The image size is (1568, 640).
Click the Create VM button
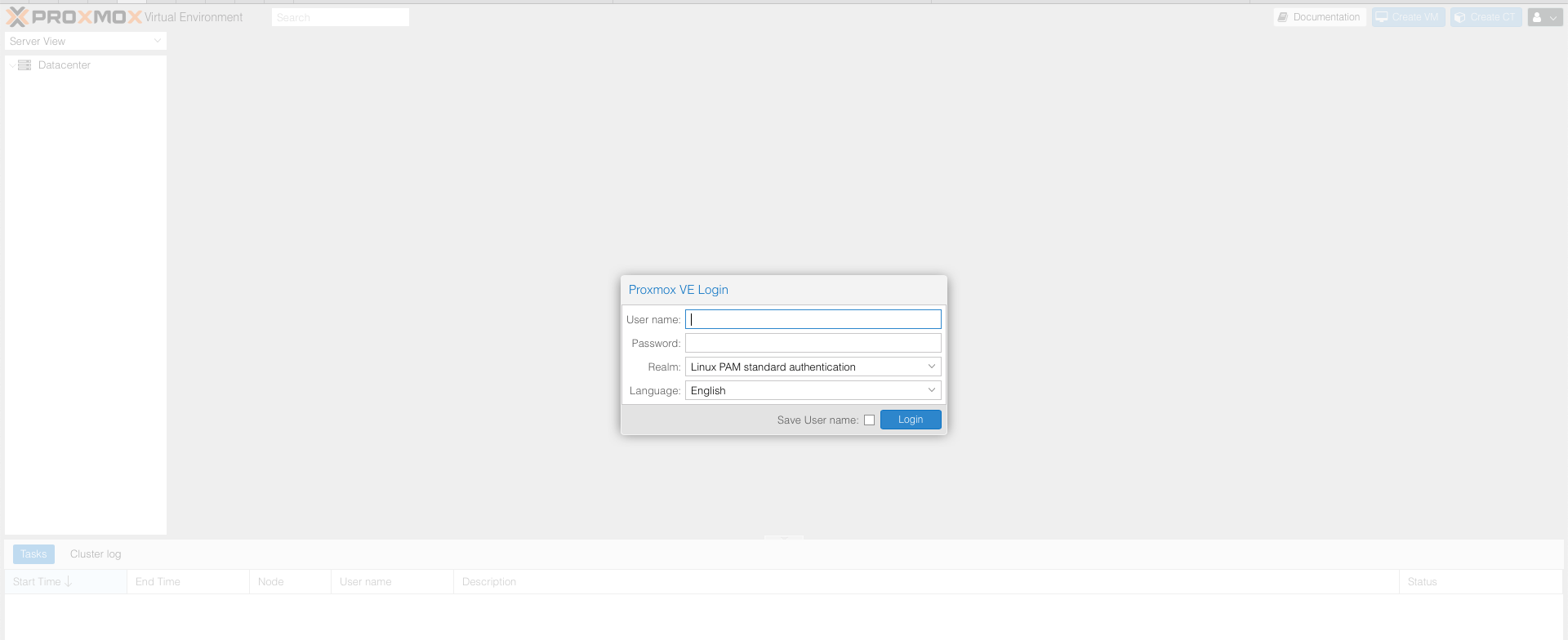pos(1408,17)
